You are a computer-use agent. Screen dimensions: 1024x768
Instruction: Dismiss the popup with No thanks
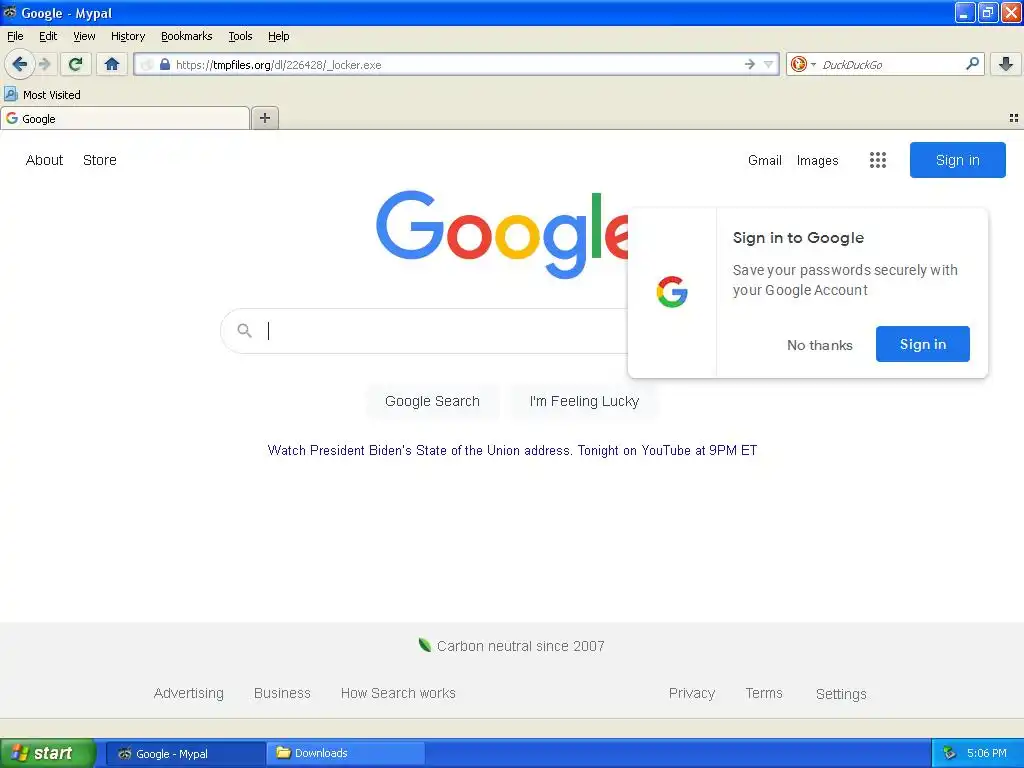point(820,345)
